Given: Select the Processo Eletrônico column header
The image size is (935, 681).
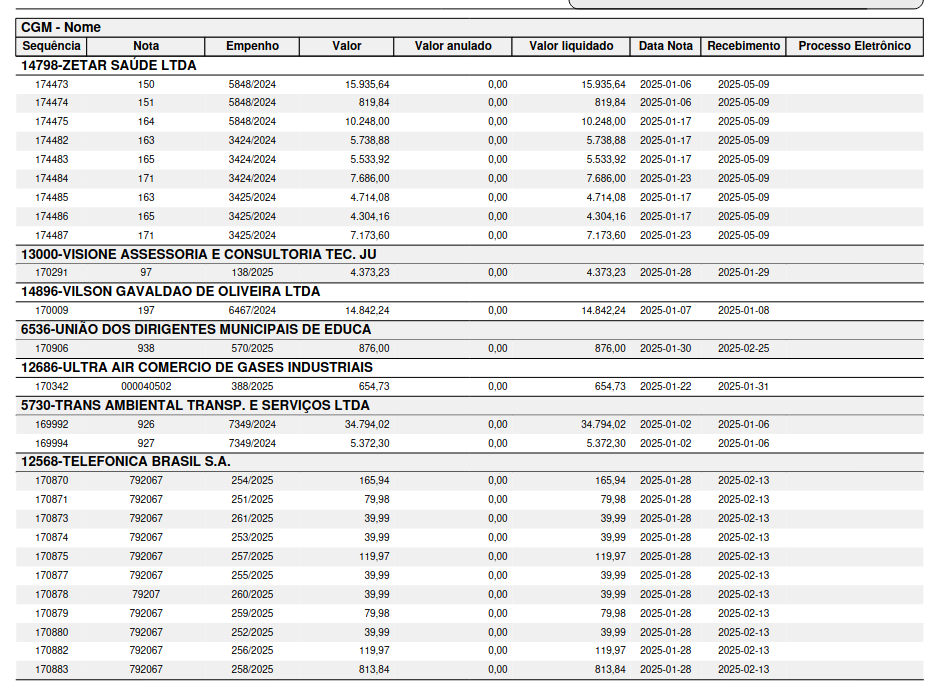Looking at the screenshot, I should (854, 46).
